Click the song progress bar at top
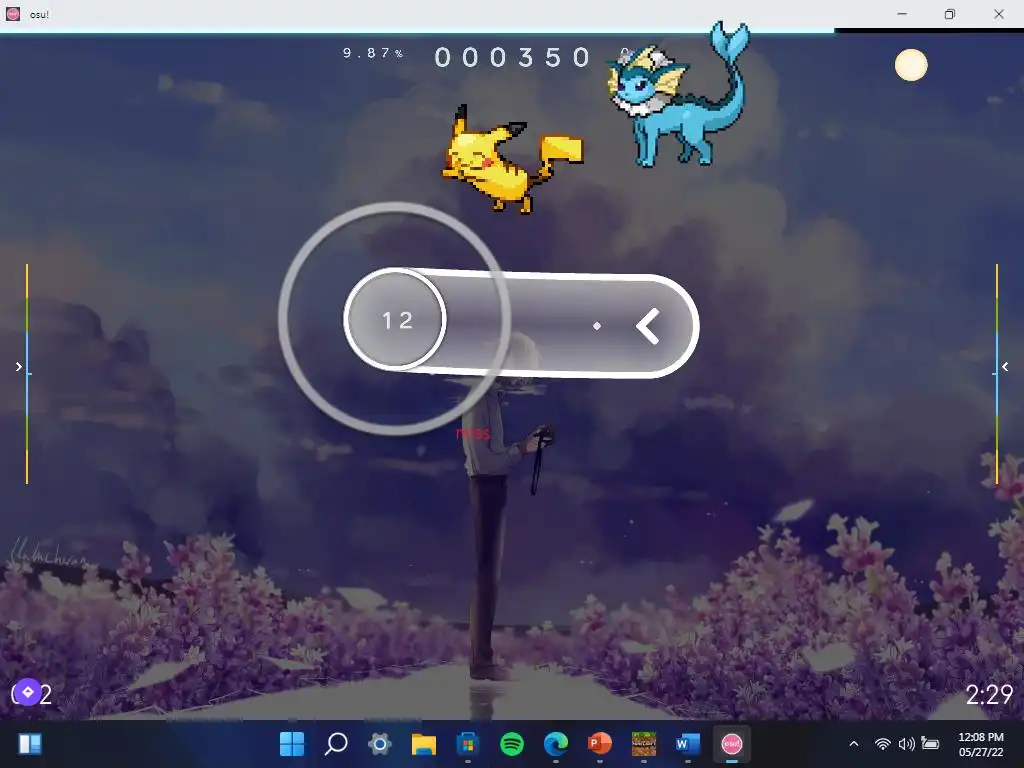Image resolution: width=1024 pixels, height=768 pixels. tap(512, 31)
